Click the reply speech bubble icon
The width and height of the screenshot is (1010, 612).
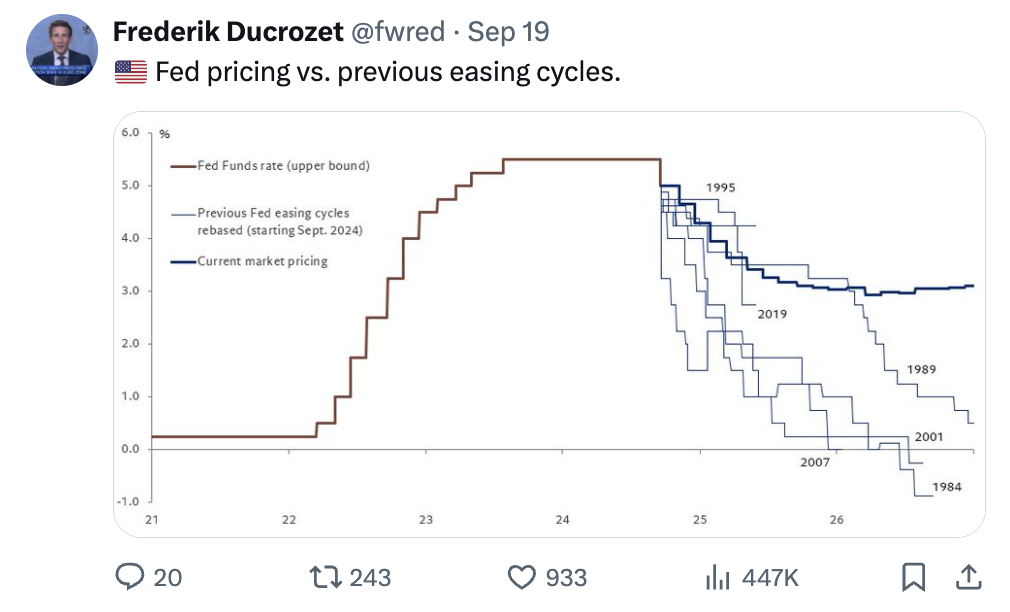pyautogui.click(x=131, y=577)
